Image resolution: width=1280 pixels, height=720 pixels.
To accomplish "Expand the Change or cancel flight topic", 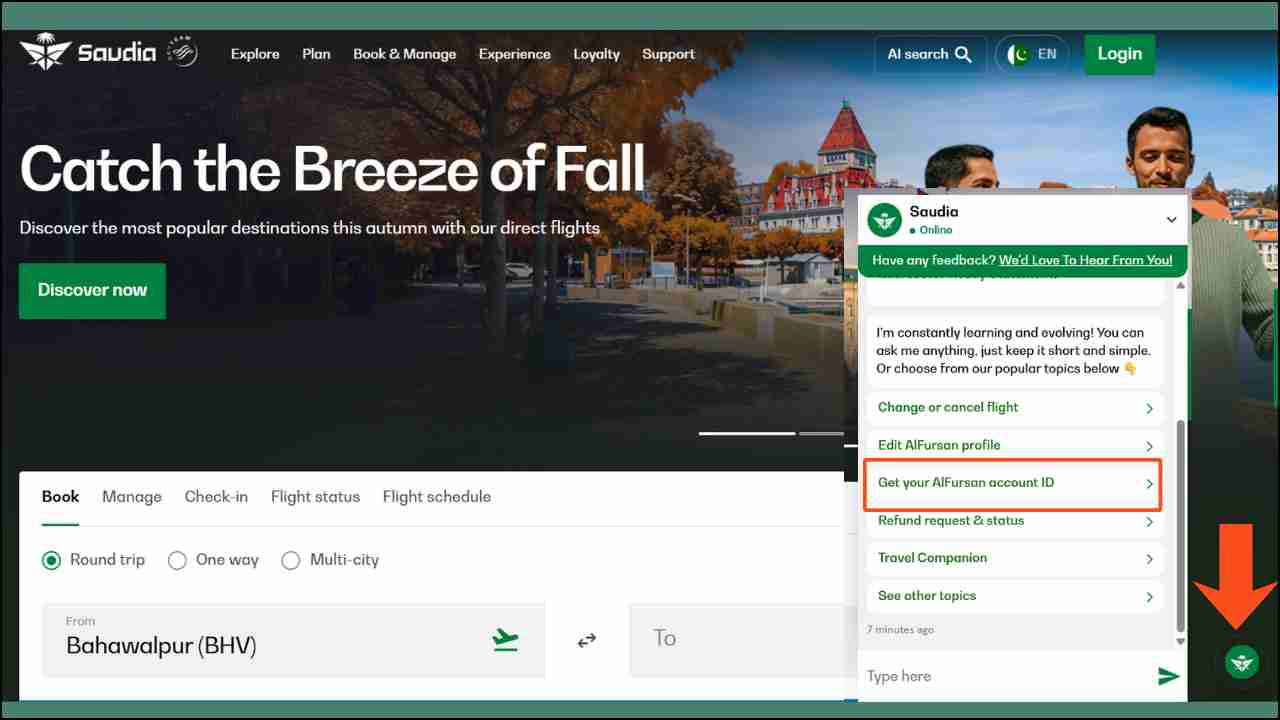I will coord(1014,408).
